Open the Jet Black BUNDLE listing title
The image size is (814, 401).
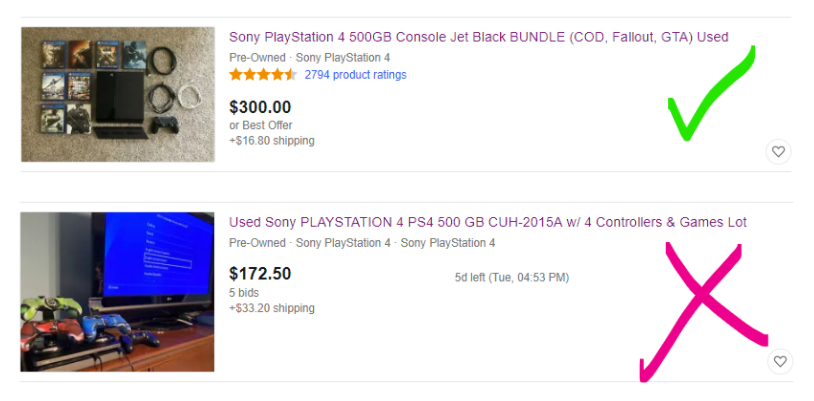(x=478, y=37)
